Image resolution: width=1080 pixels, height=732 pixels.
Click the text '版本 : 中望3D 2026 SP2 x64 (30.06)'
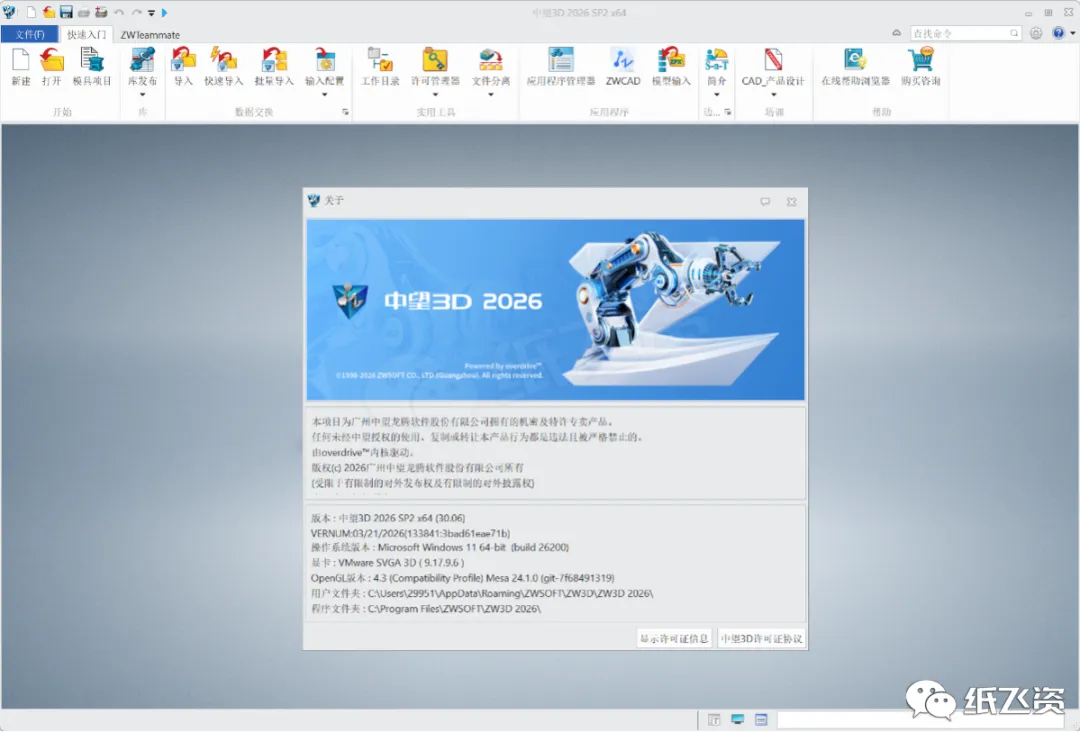(x=388, y=518)
